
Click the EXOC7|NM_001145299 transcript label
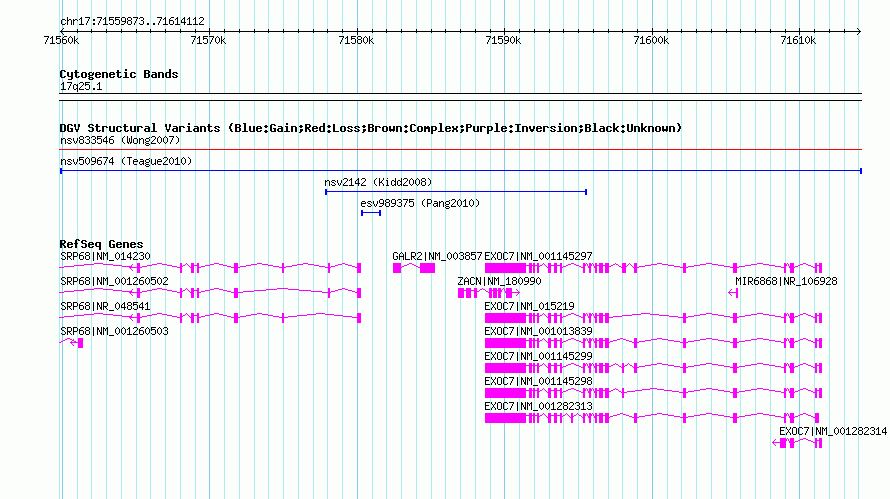click(x=538, y=356)
